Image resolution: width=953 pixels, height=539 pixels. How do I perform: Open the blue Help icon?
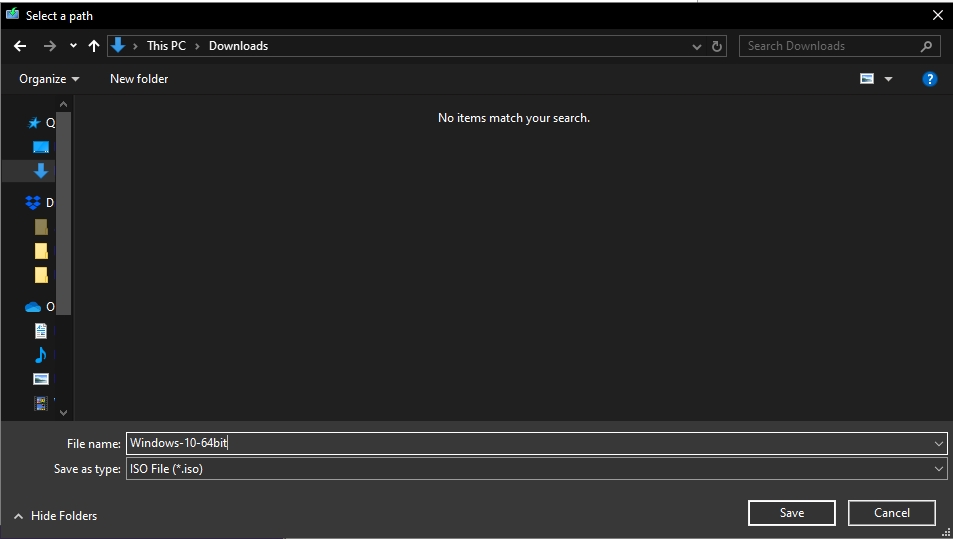point(929,79)
